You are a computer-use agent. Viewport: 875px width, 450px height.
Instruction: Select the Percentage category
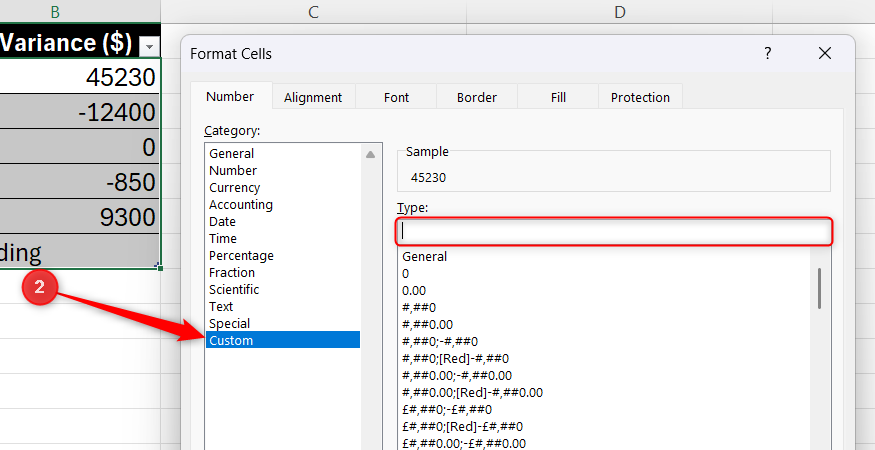pyautogui.click(x=282, y=256)
